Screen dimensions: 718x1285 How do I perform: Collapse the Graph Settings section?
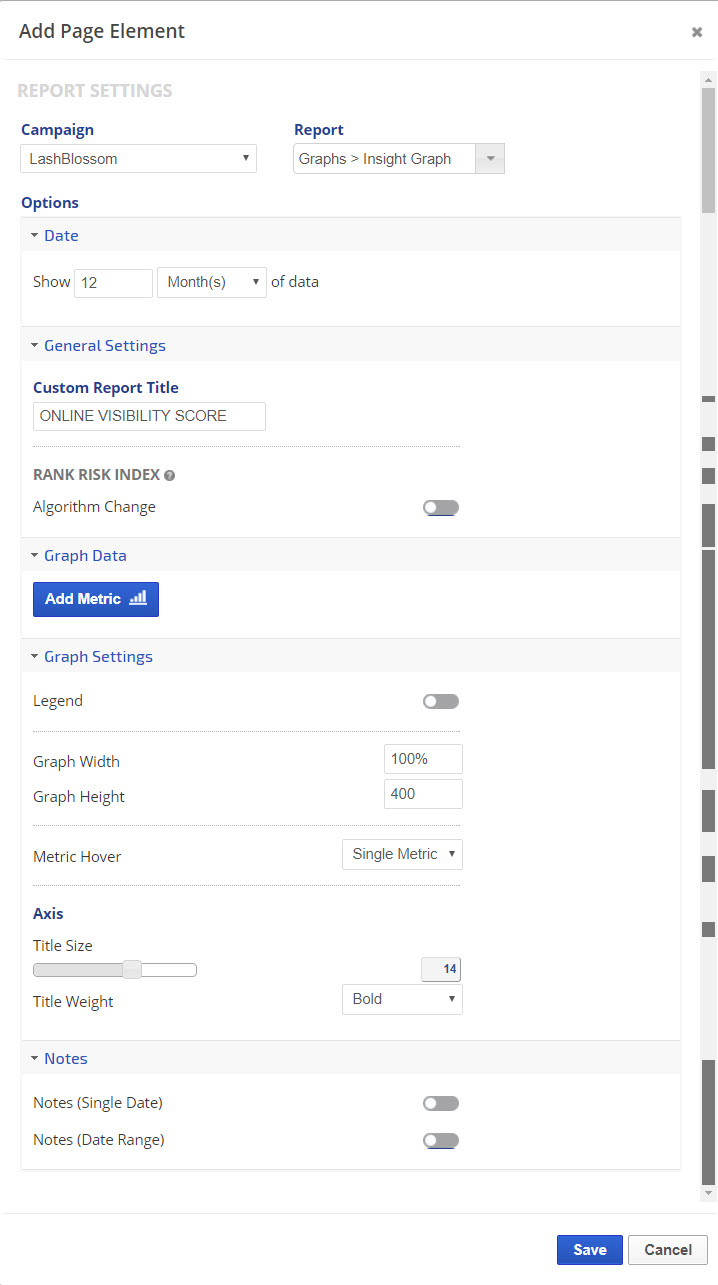97,657
